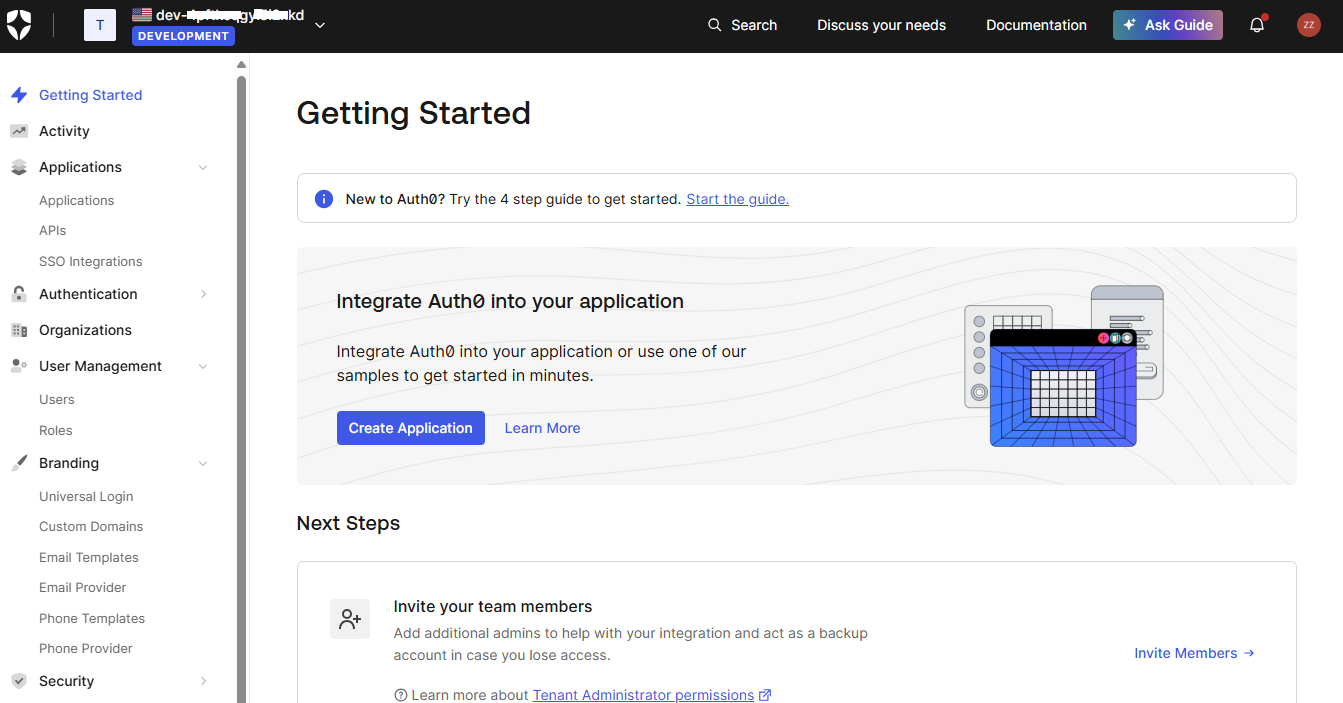Select APIs in the sidebar
The width and height of the screenshot is (1343, 703).
[53, 230]
